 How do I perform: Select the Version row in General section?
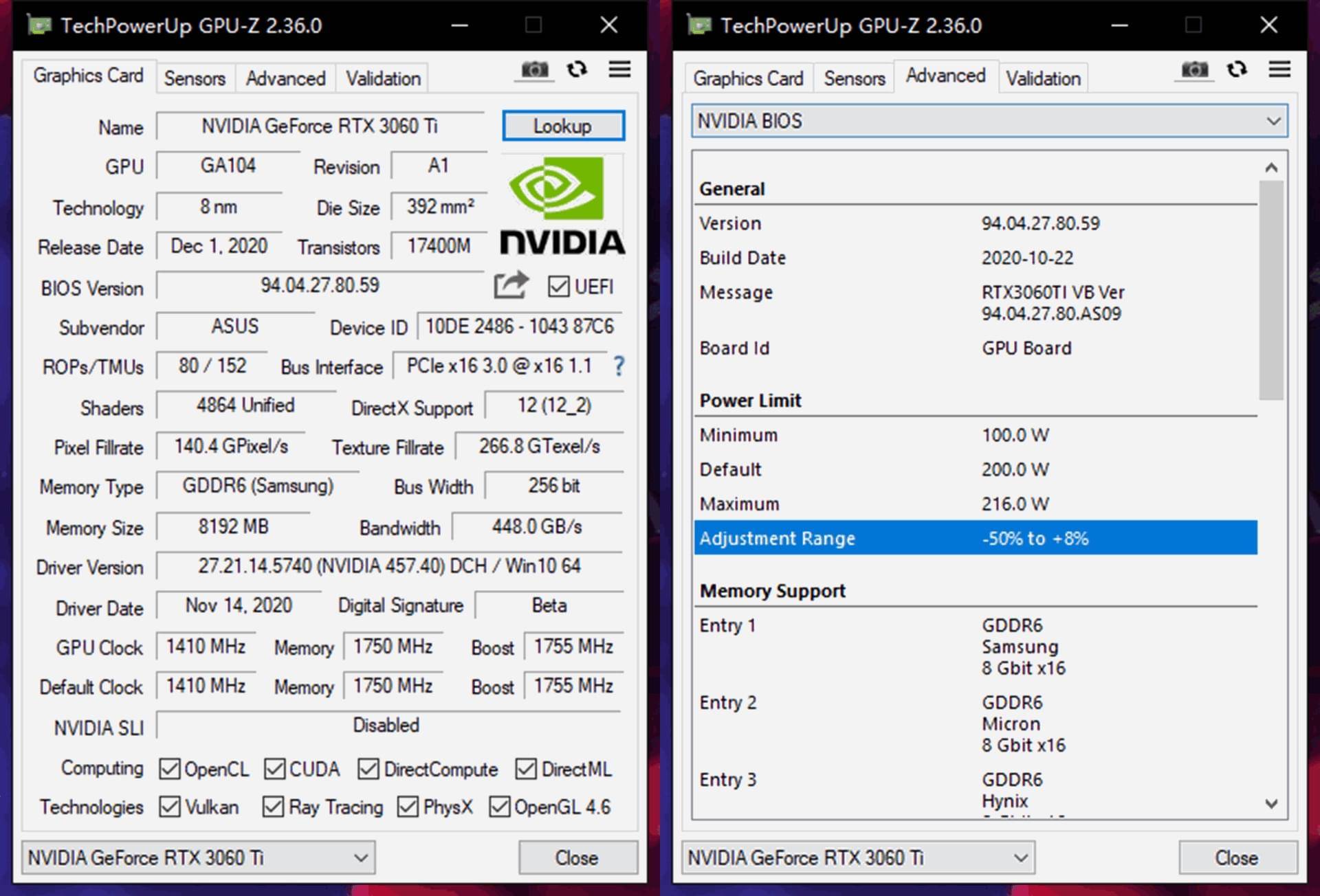click(x=976, y=223)
